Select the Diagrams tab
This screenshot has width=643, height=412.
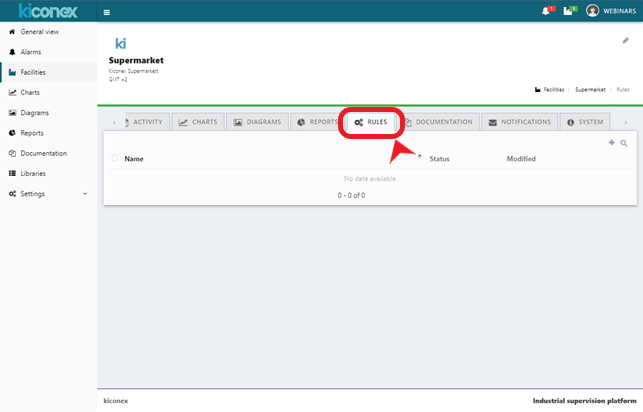pos(257,122)
